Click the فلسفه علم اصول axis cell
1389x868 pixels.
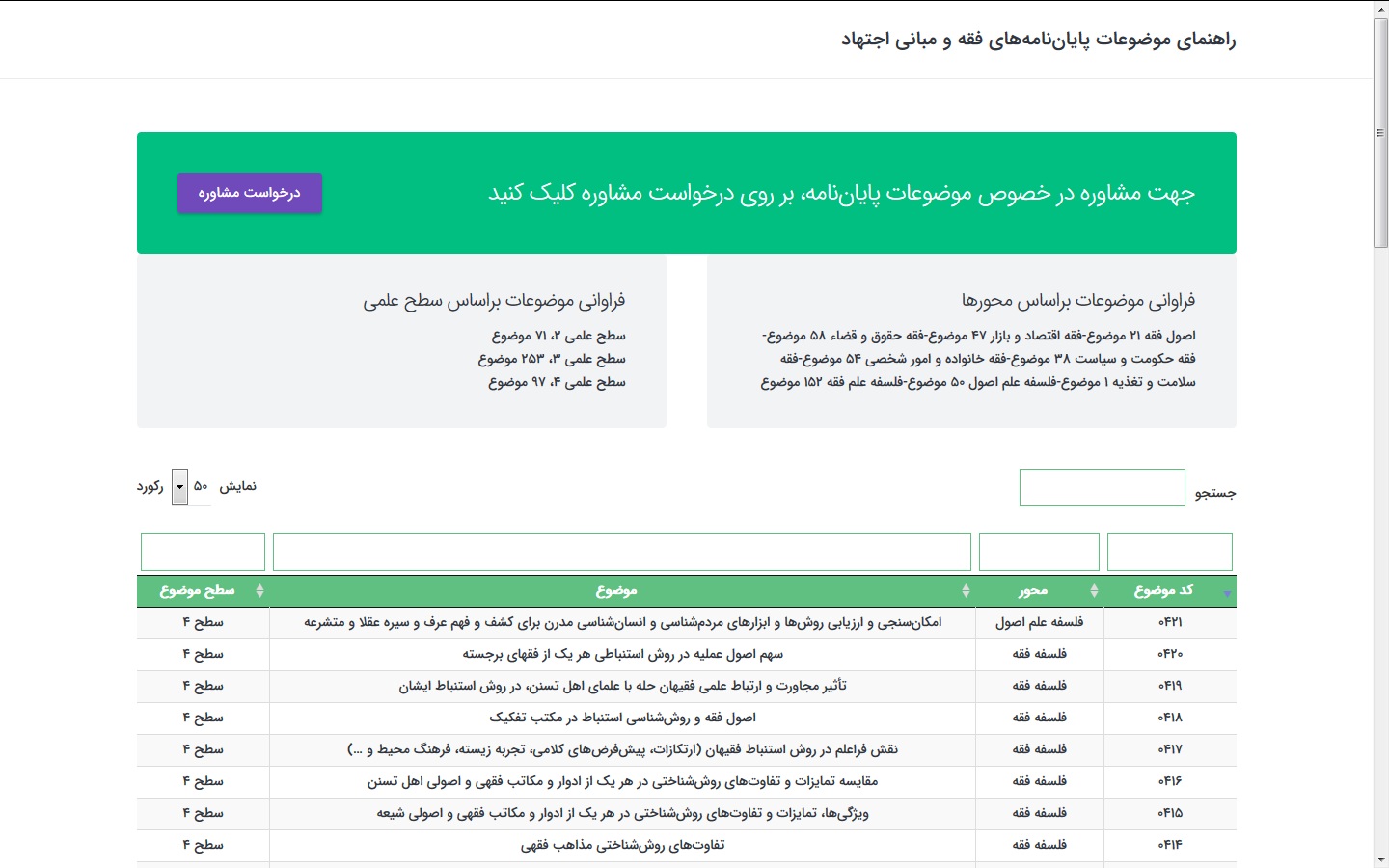pos(1040,623)
